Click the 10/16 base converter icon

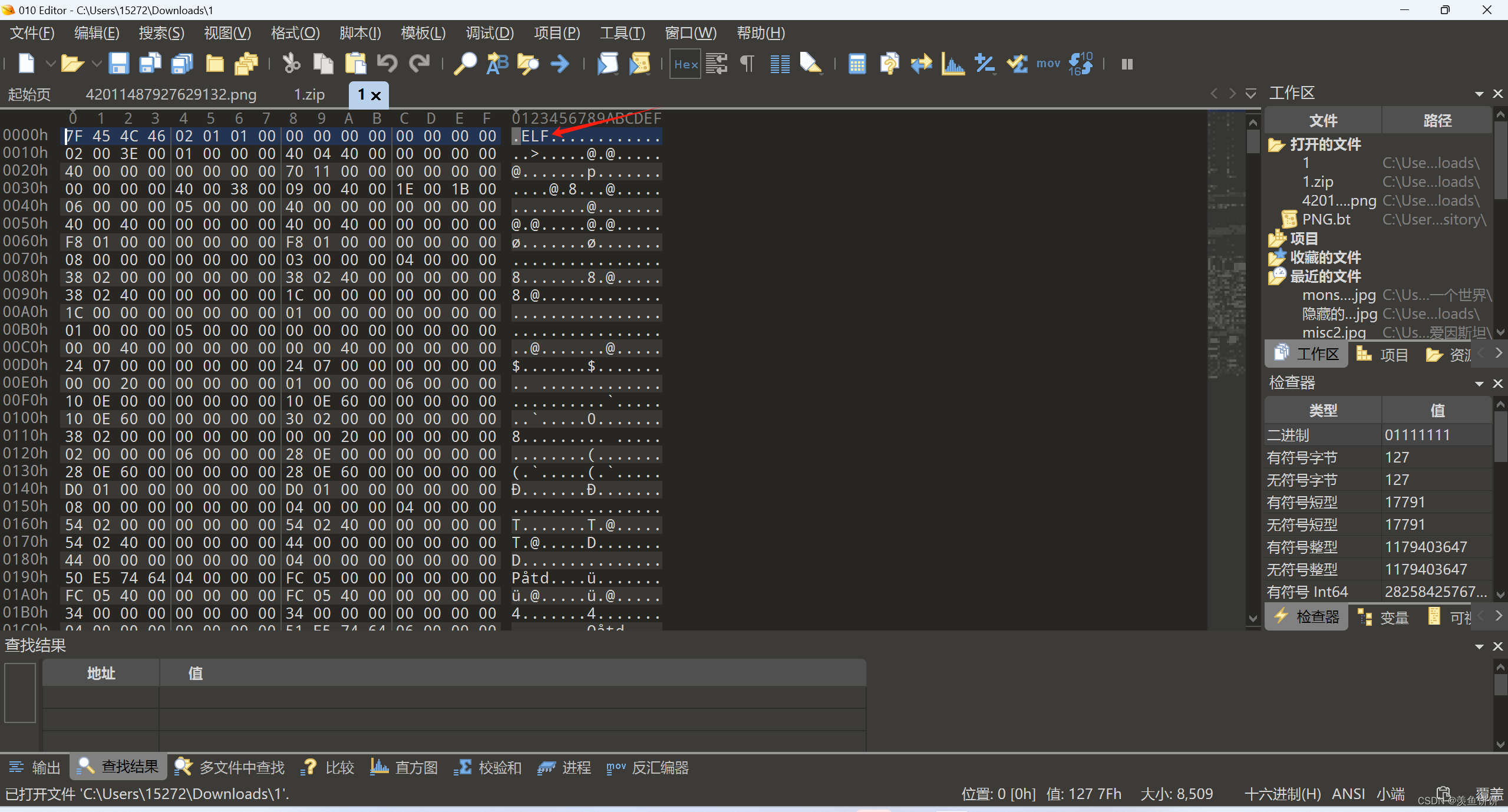(x=1082, y=64)
